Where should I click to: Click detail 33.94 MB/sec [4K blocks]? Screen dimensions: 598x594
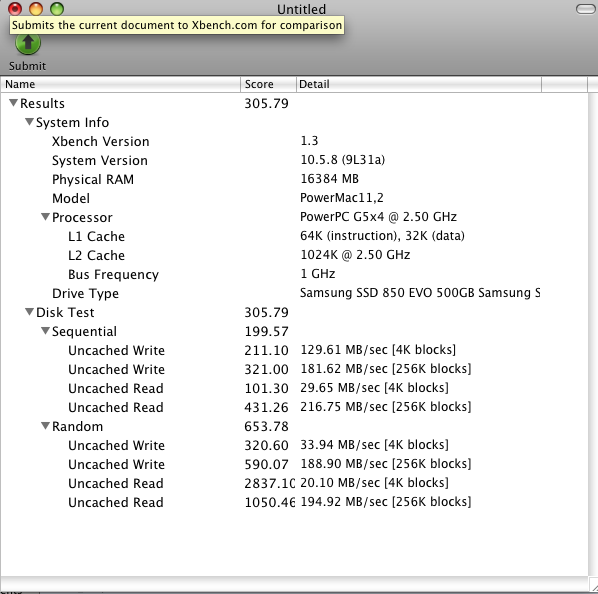pos(374,445)
